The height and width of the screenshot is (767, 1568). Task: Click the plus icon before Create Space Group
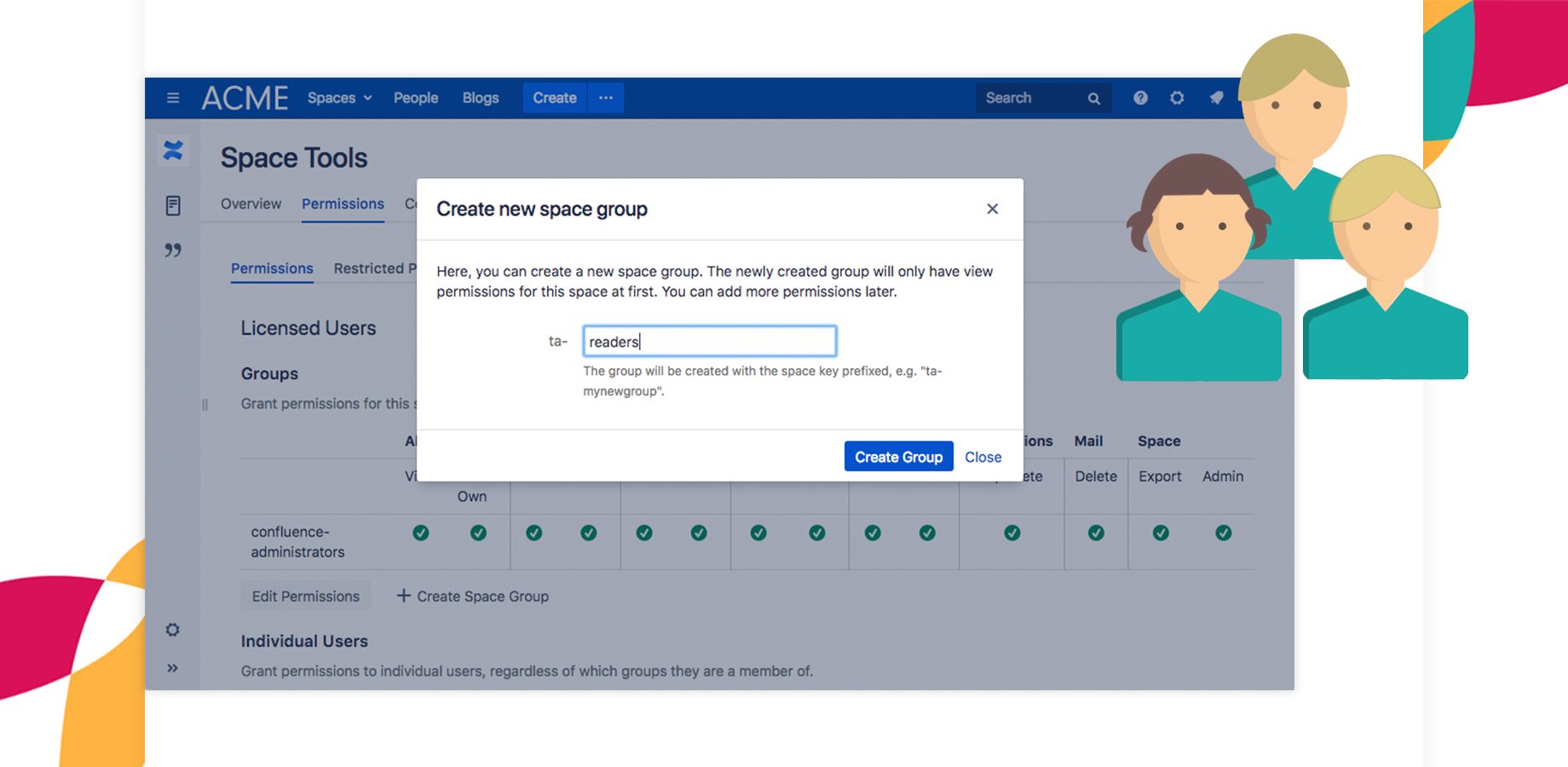pos(404,596)
